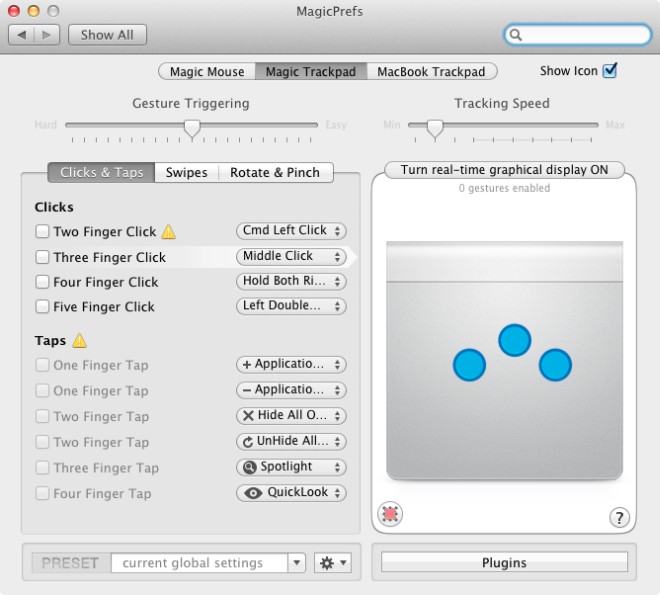The image size is (660, 595).
Task: Click the leftmost blue finger dot on trackpad
Action: 469,365
